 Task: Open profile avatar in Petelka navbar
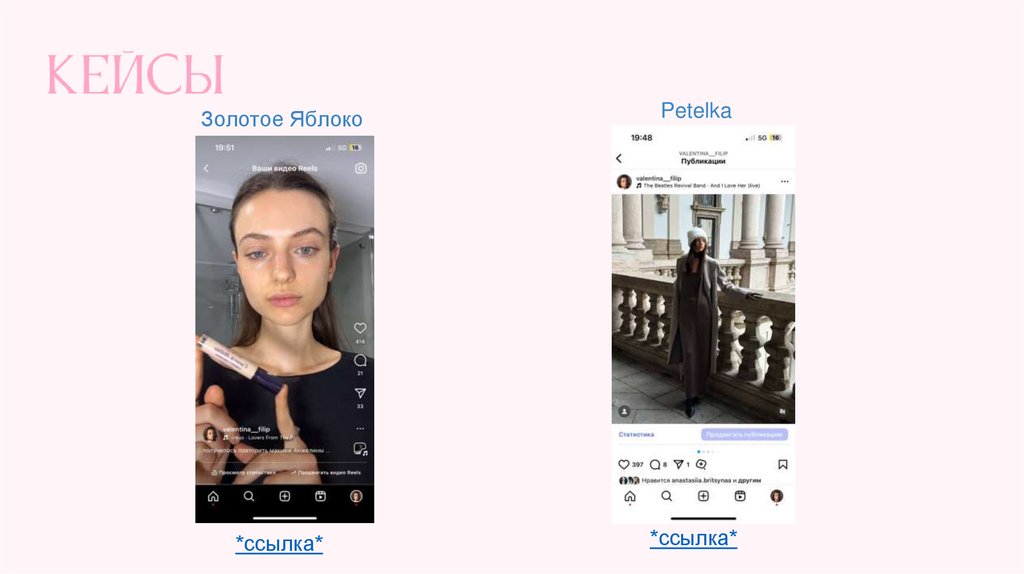[776, 496]
